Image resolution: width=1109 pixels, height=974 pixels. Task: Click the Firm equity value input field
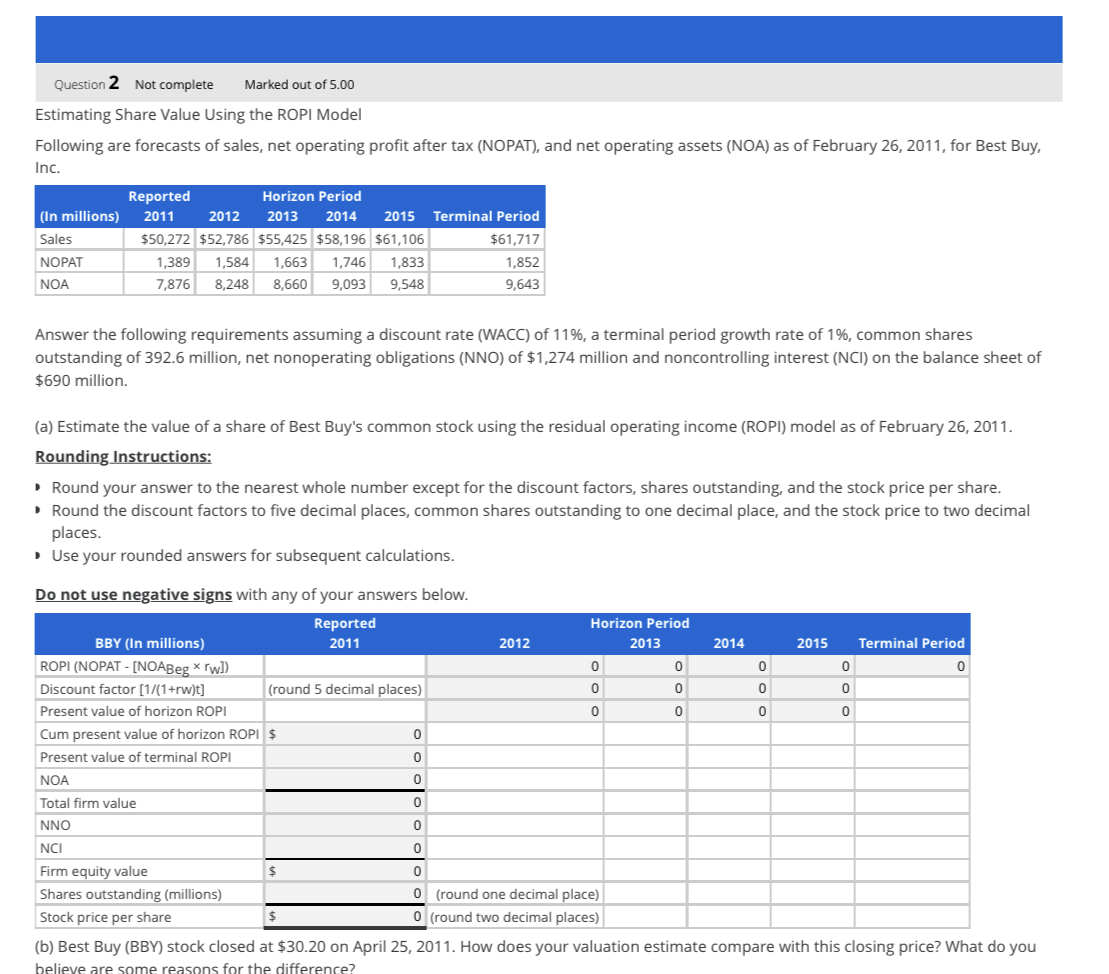[345, 870]
